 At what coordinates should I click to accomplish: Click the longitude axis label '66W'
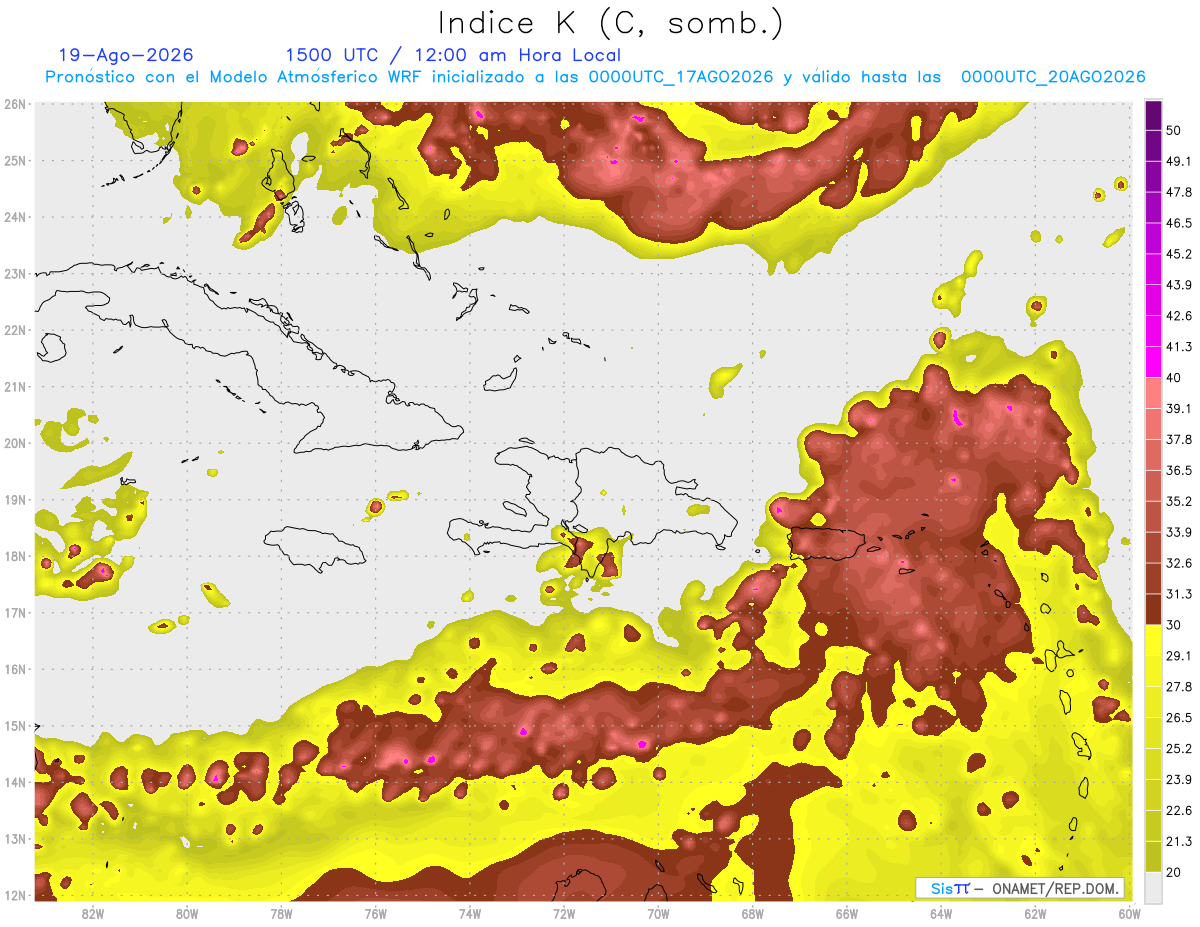tap(846, 913)
